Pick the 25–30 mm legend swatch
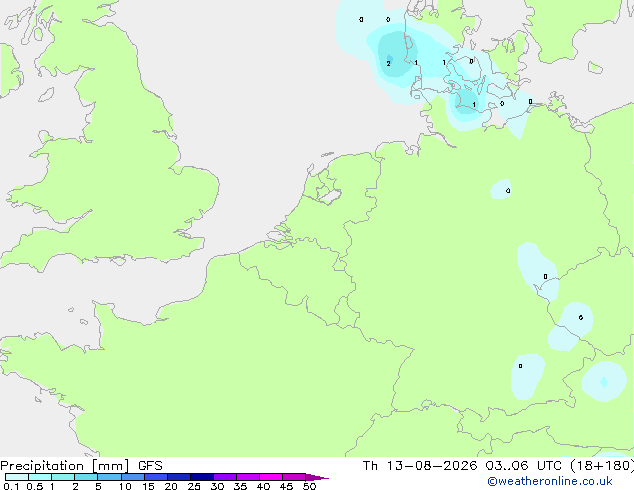Viewport: 634px width, 490px height. [201, 477]
